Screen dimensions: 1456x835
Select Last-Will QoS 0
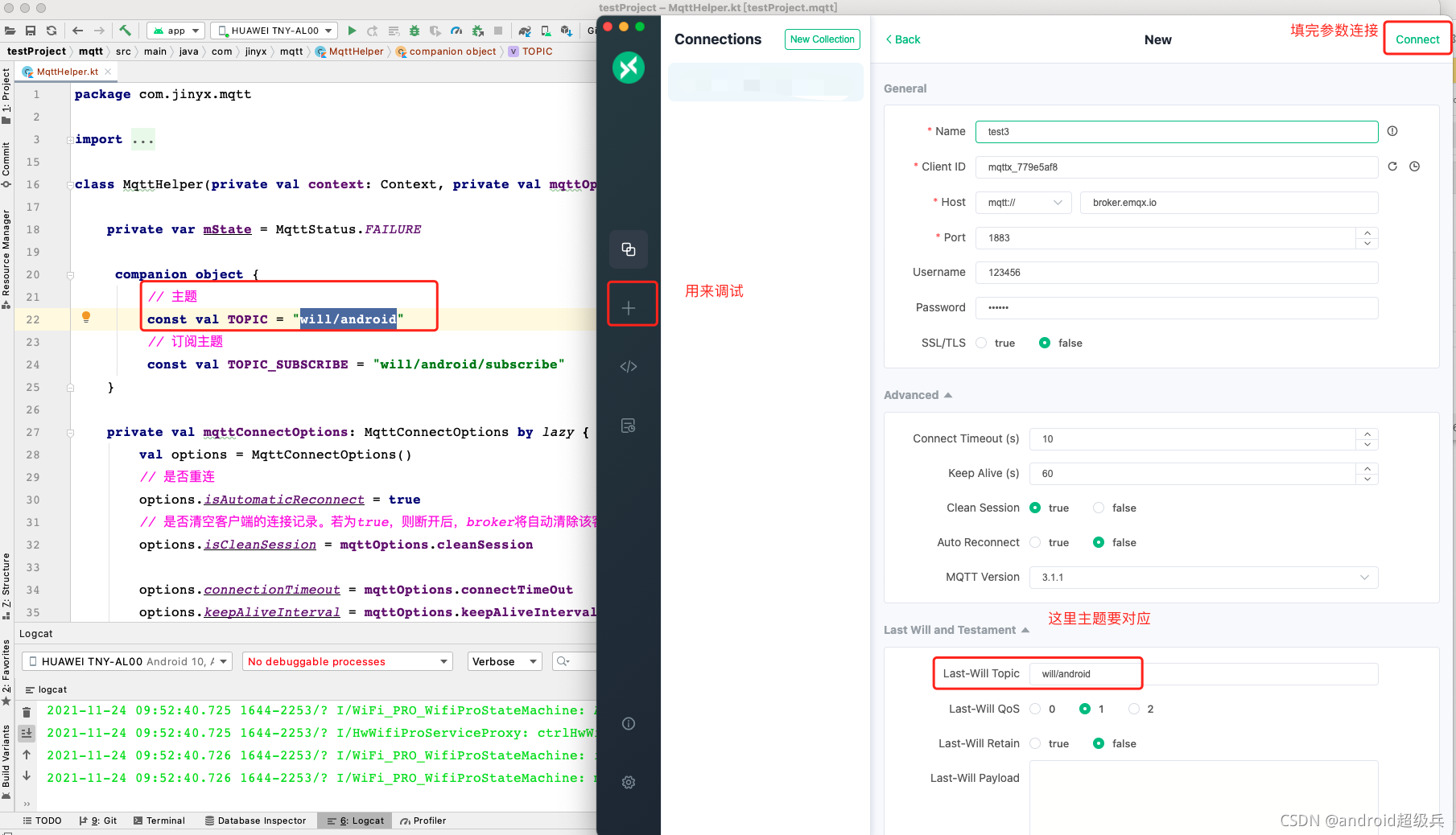click(x=1035, y=709)
